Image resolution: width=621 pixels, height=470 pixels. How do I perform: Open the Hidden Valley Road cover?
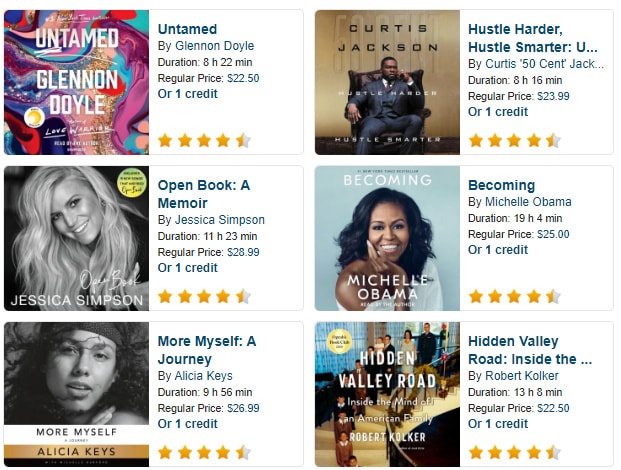coord(387,394)
